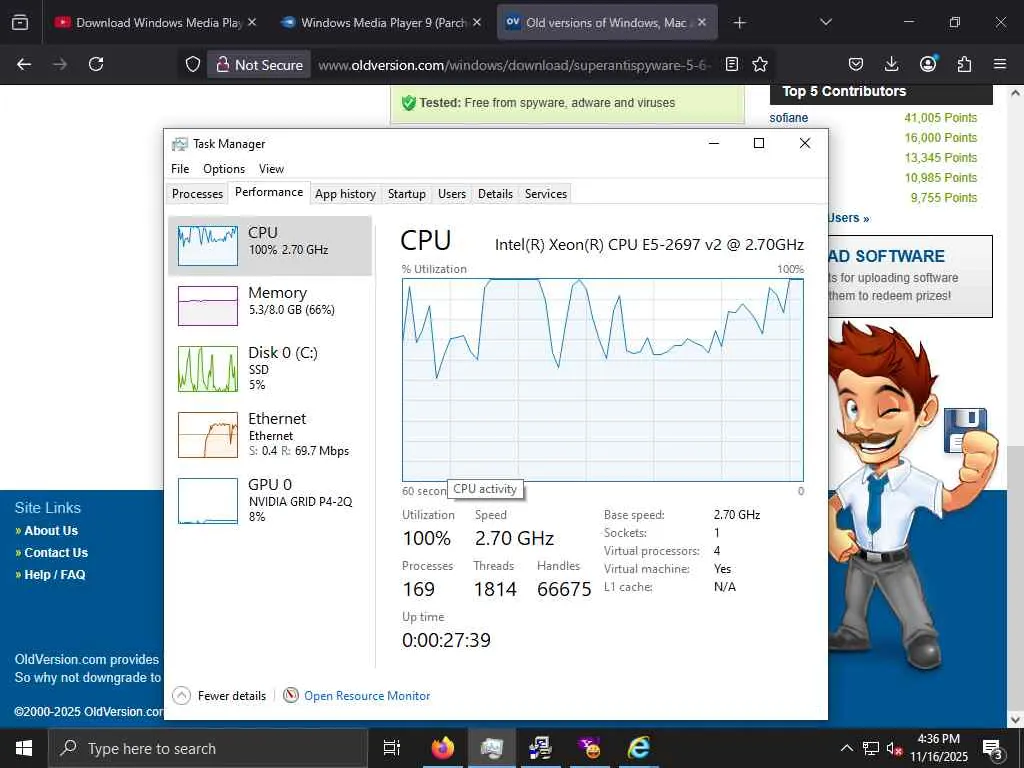Click the Tested green shield icon
The height and width of the screenshot is (768, 1024).
click(408, 103)
